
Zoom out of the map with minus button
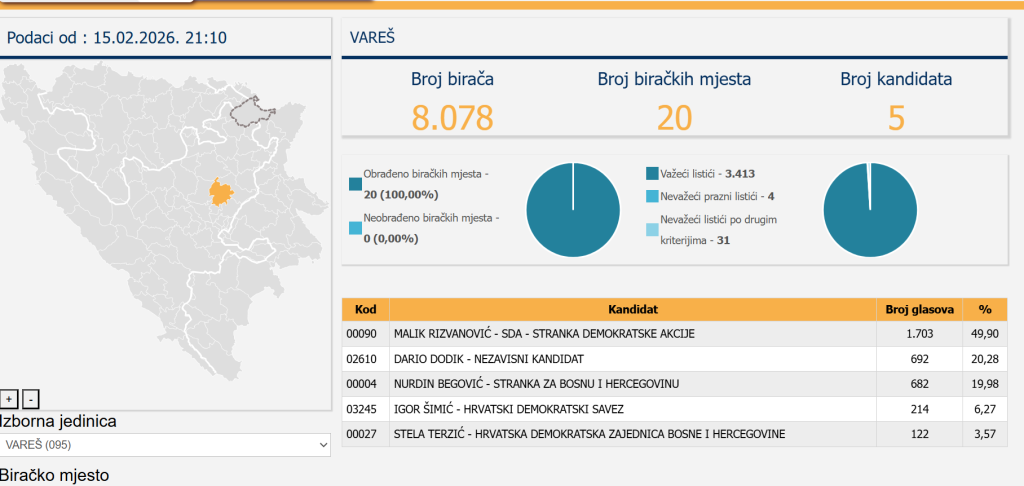[x=30, y=400]
